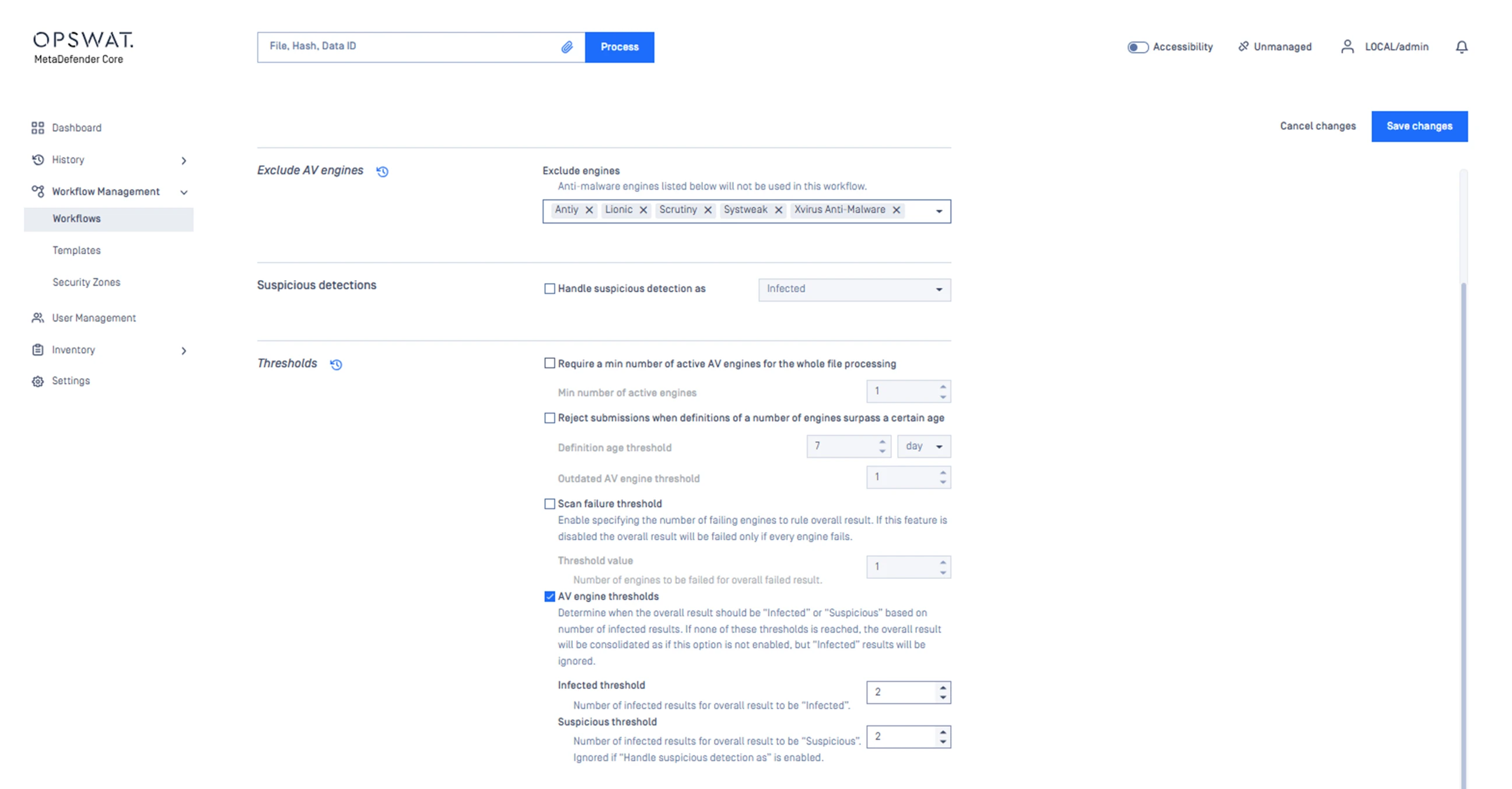Go to Security Zones page
The image size is (1512, 789).
pos(86,282)
